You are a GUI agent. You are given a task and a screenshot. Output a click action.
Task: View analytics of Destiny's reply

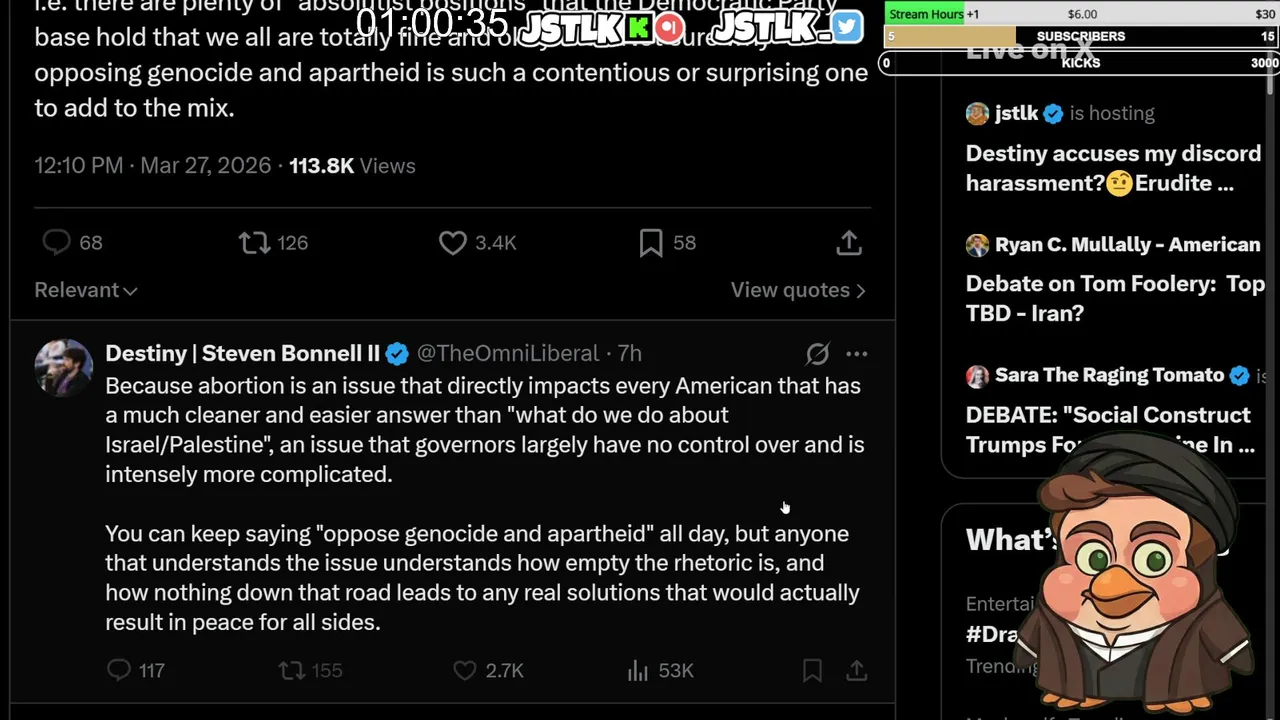pyautogui.click(x=638, y=670)
